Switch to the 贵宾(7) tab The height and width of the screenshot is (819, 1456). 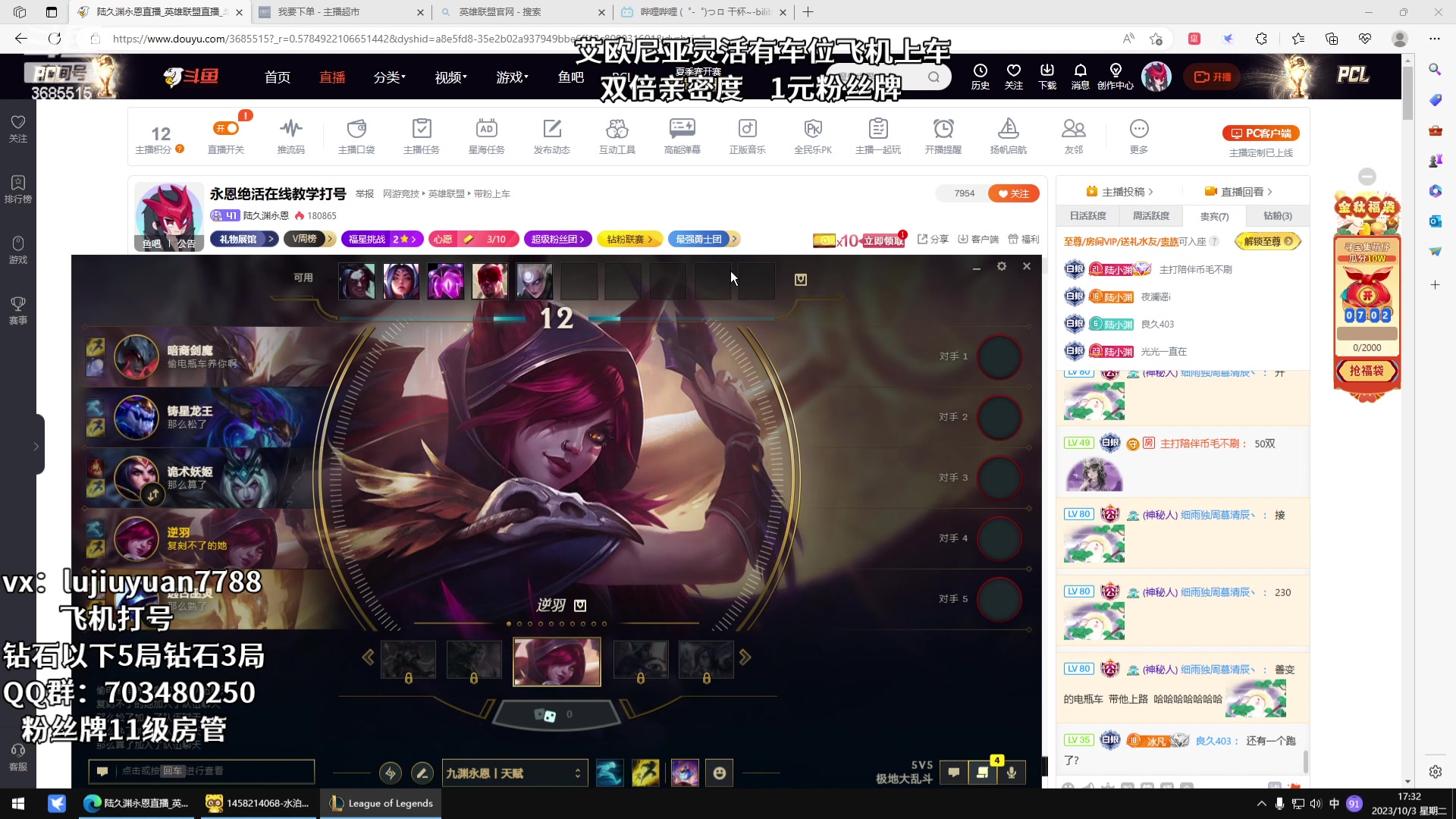click(1214, 216)
